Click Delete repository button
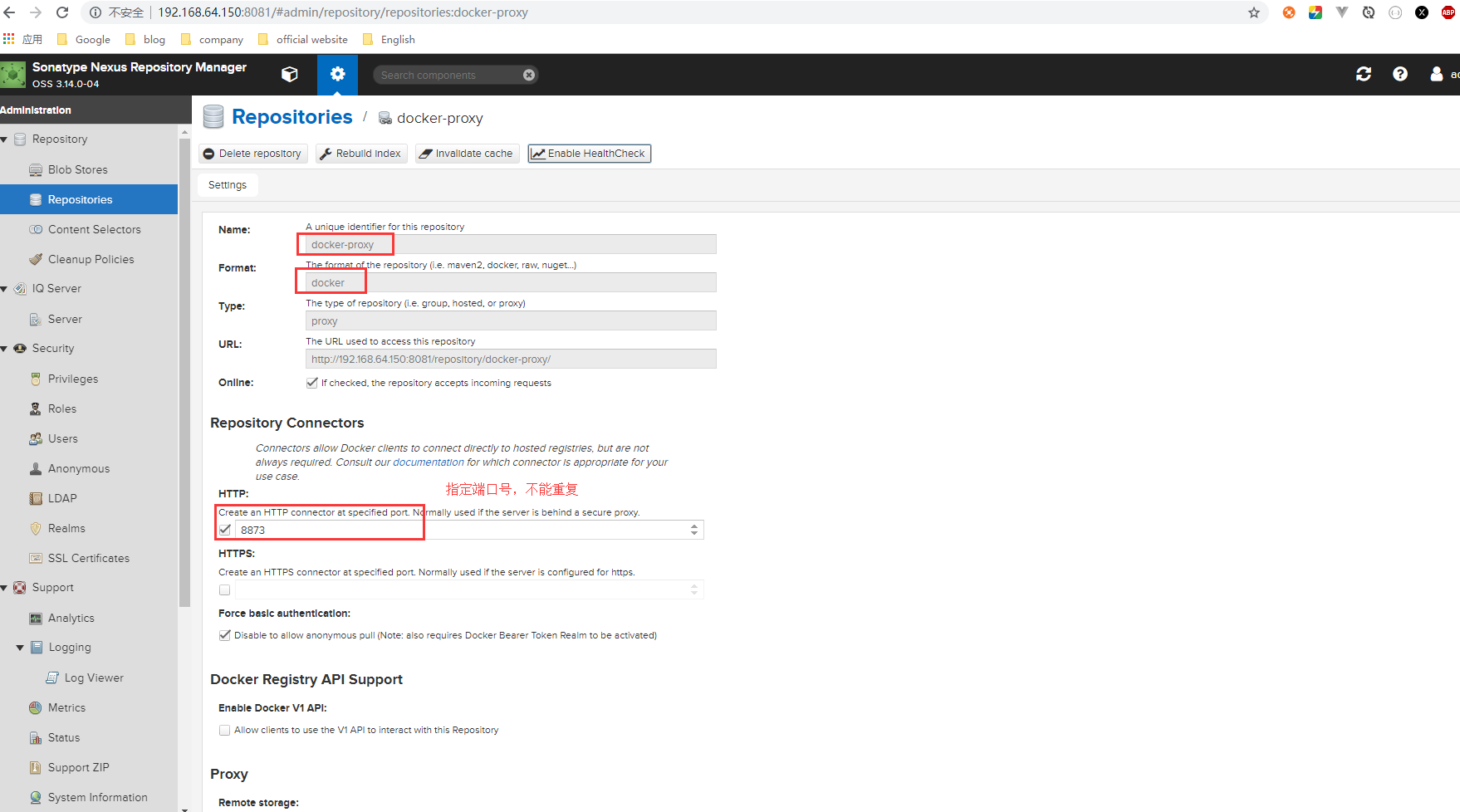 252,154
